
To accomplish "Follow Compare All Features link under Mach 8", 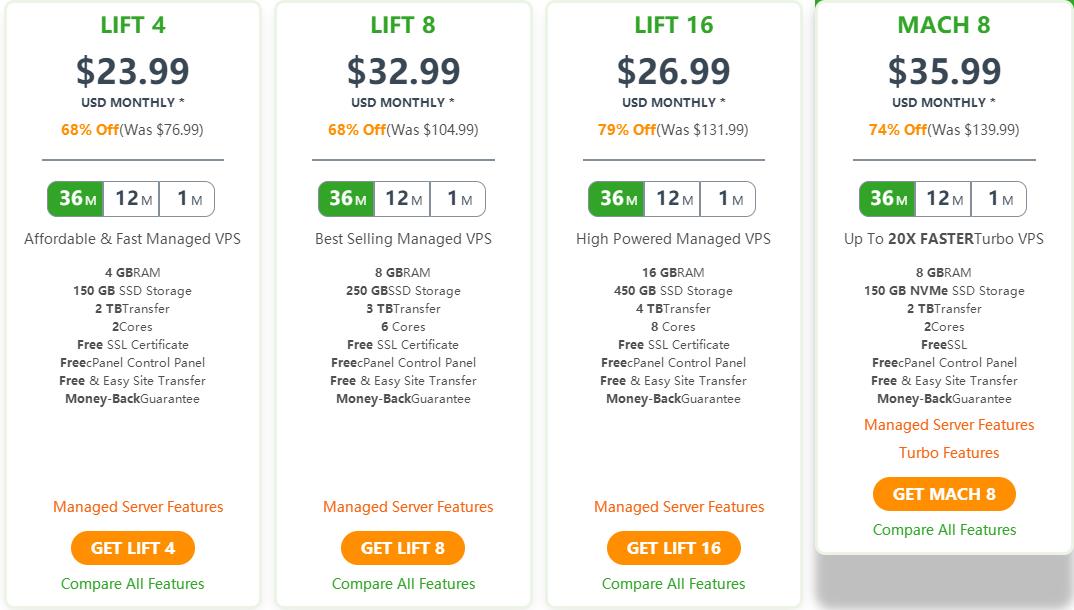I will pyautogui.click(x=944, y=530).
